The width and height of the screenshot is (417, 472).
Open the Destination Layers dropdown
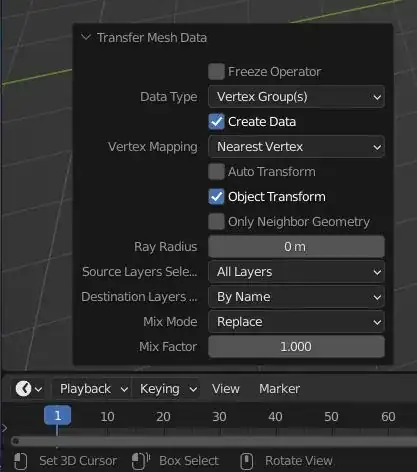click(x=296, y=297)
